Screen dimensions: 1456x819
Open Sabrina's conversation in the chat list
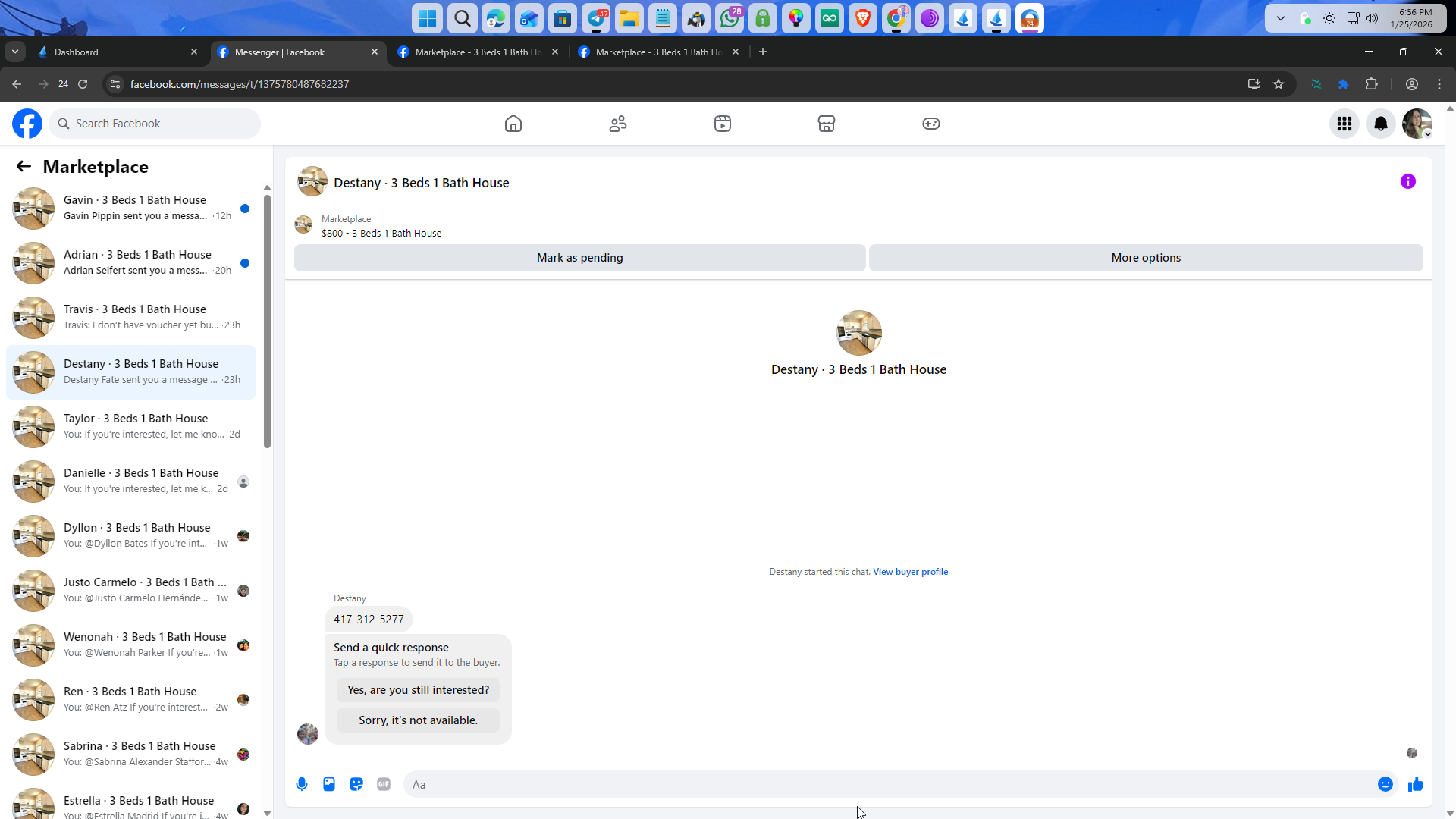tap(130, 755)
